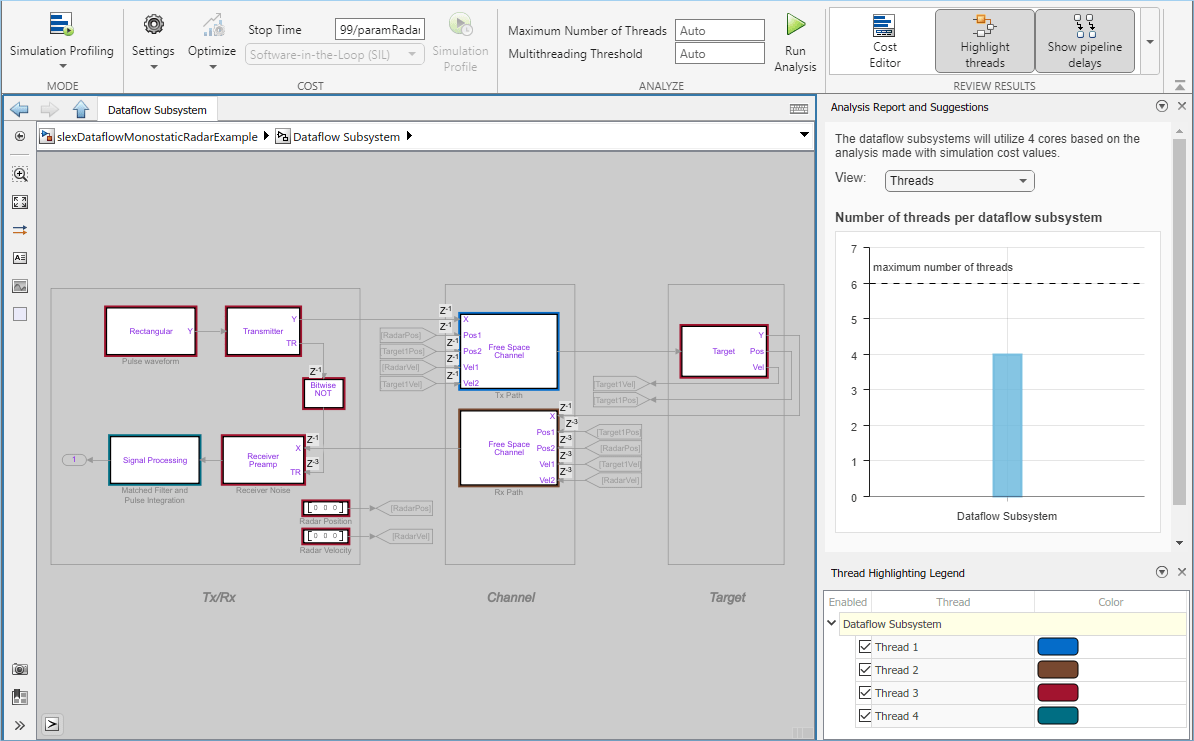Click the Maximum Number of Threads field

pyautogui.click(x=719, y=31)
